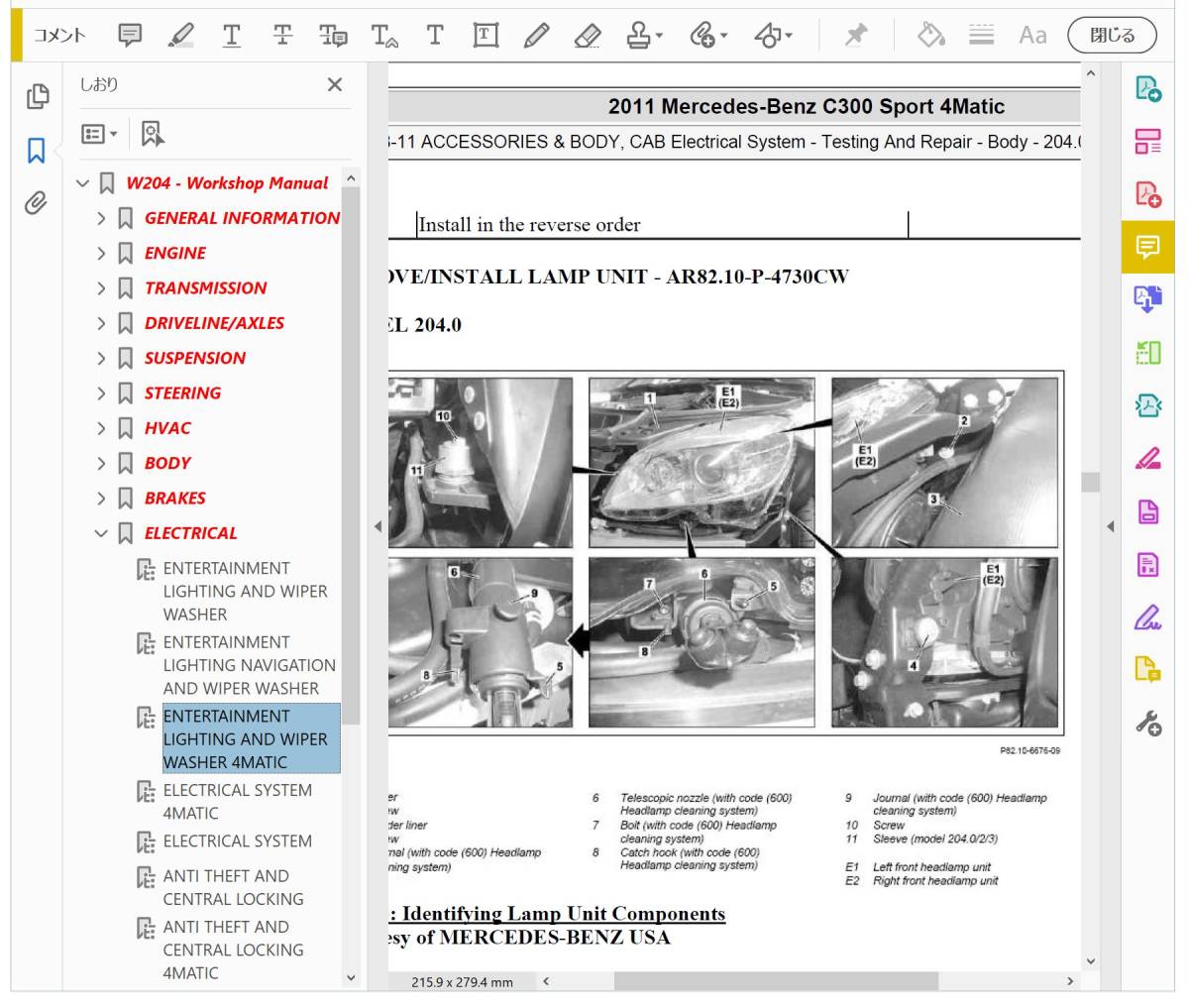Collapse the right tools pane arrow
Screen dimensions: 1189x1008
click(x=1110, y=526)
